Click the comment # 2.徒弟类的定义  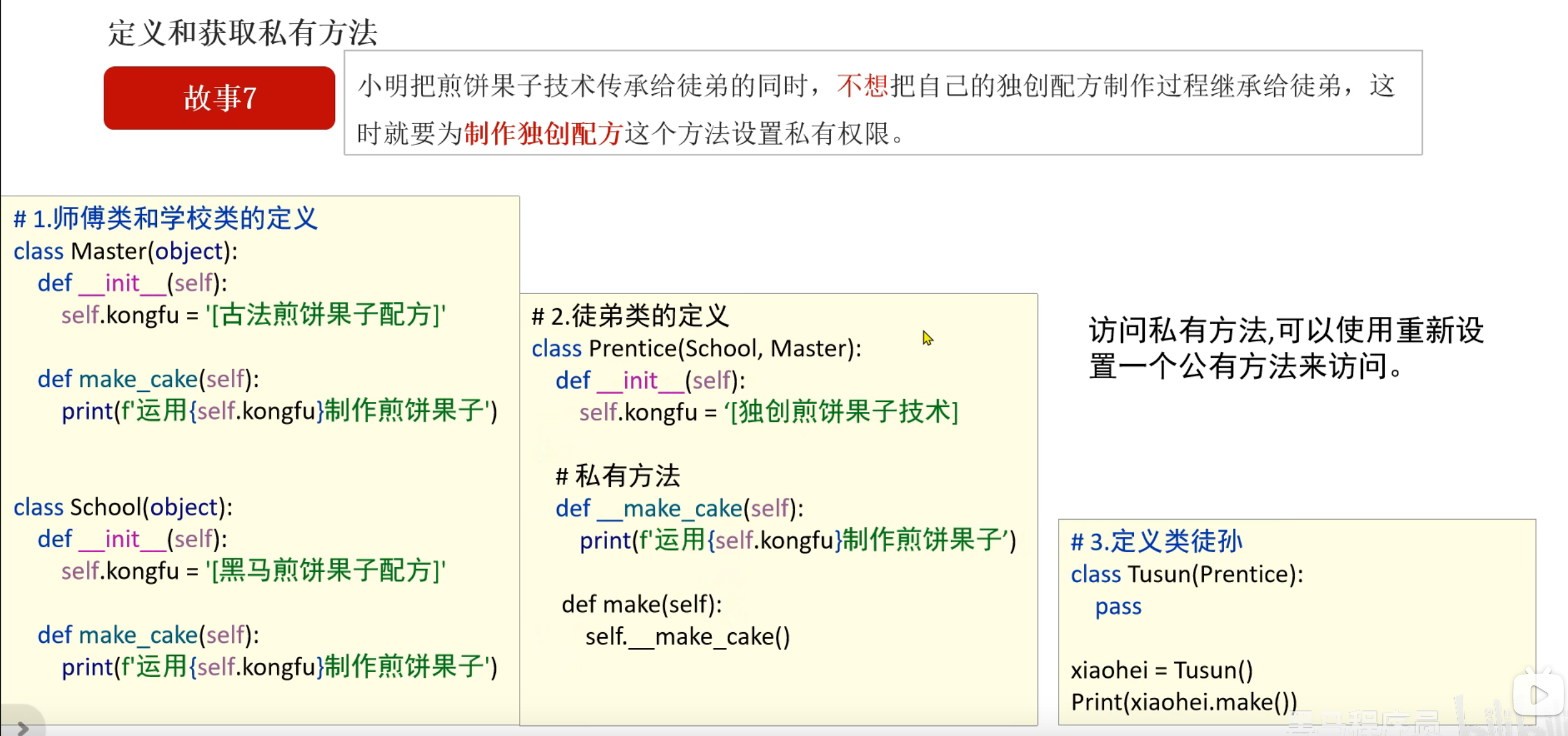click(x=630, y=316)
